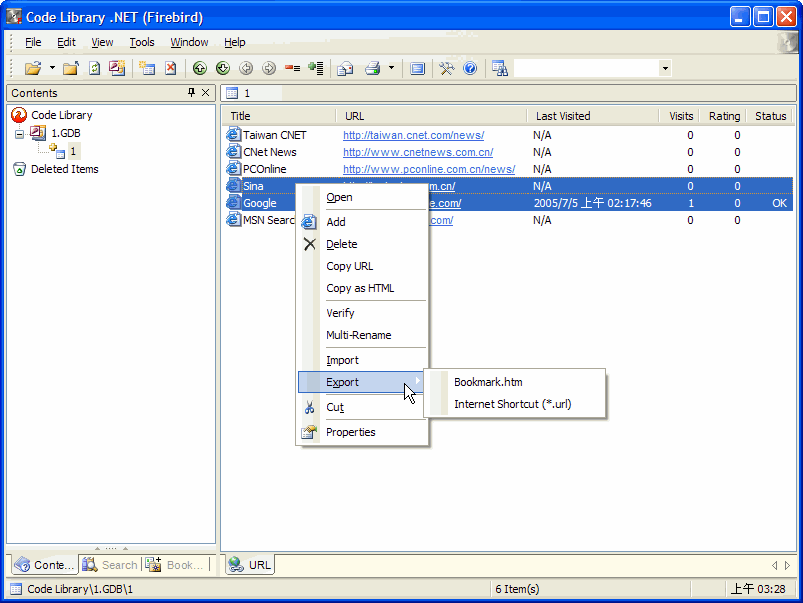Switch to the Search tab at the bottom
803x603 pixels.
[111, 565]
